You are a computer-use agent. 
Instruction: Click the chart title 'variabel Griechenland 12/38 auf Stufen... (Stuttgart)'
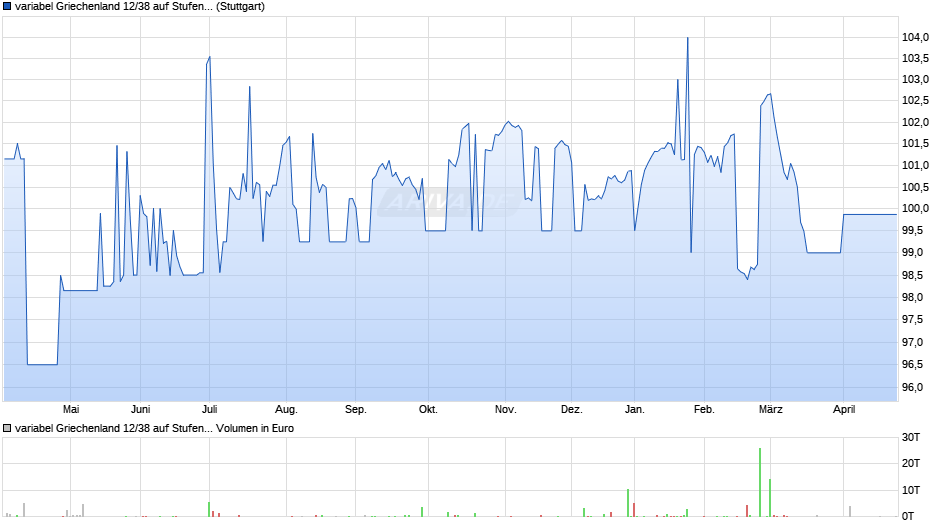pyautogui.click(x=140, y=7)
